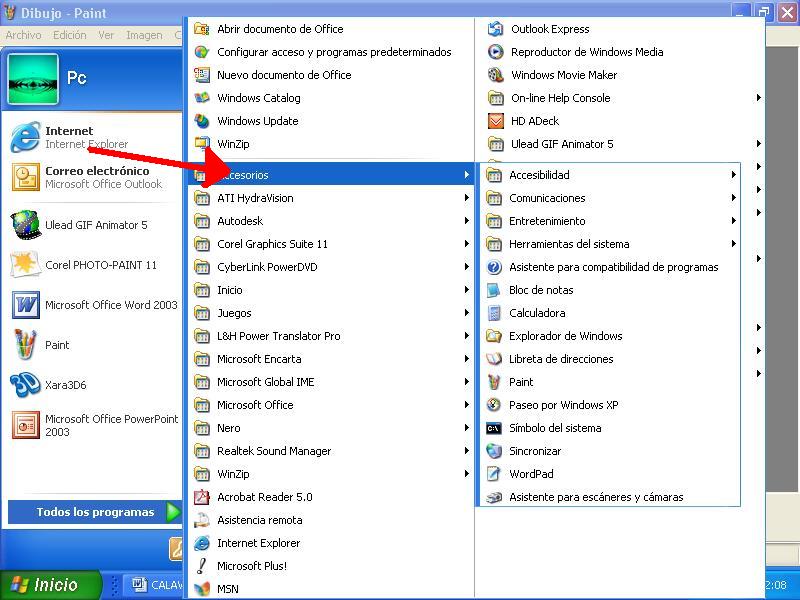Expand the Comunicaciones submenu arrow
This screenshot has height=600, width=800.
[733, 198]
